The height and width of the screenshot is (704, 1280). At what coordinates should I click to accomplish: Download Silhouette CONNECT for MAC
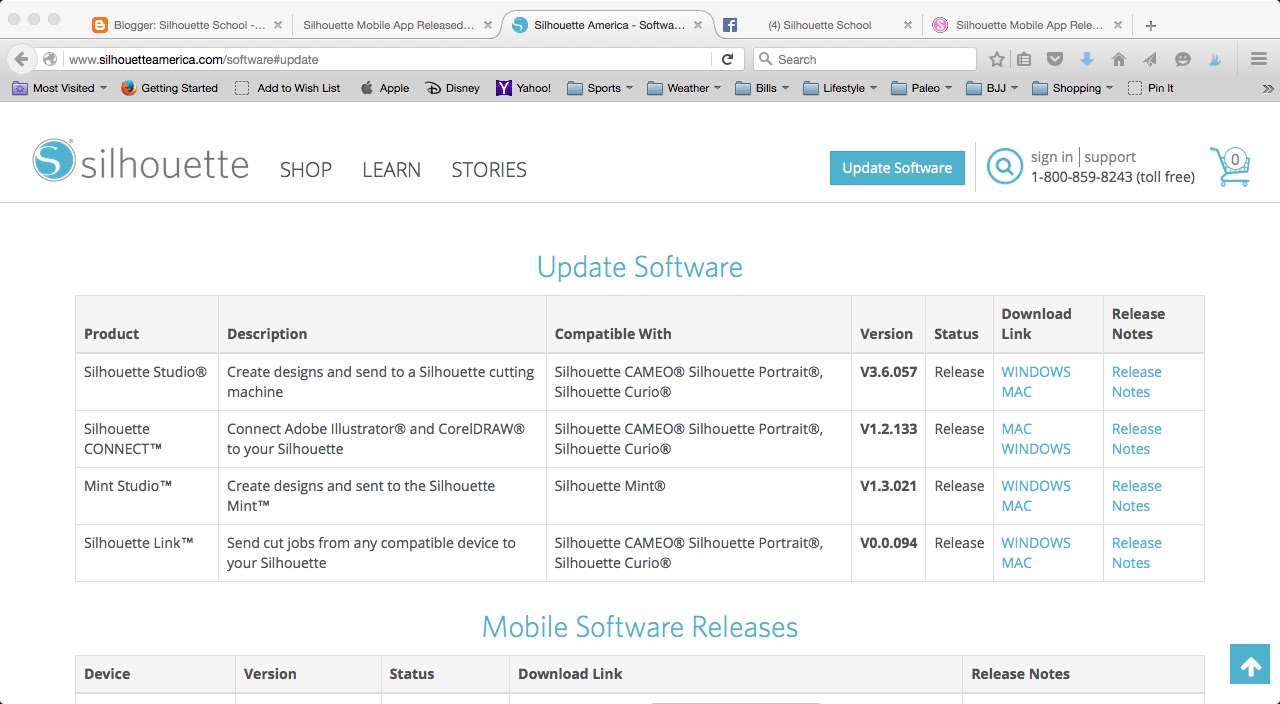[1017, 429]
